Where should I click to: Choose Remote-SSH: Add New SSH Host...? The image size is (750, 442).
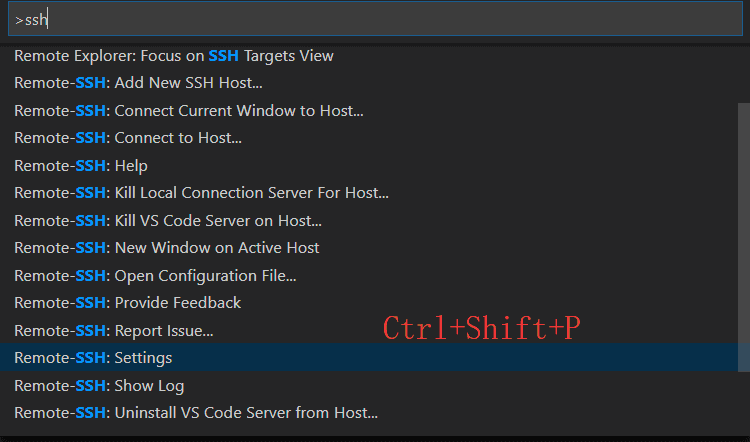[369, 83]
